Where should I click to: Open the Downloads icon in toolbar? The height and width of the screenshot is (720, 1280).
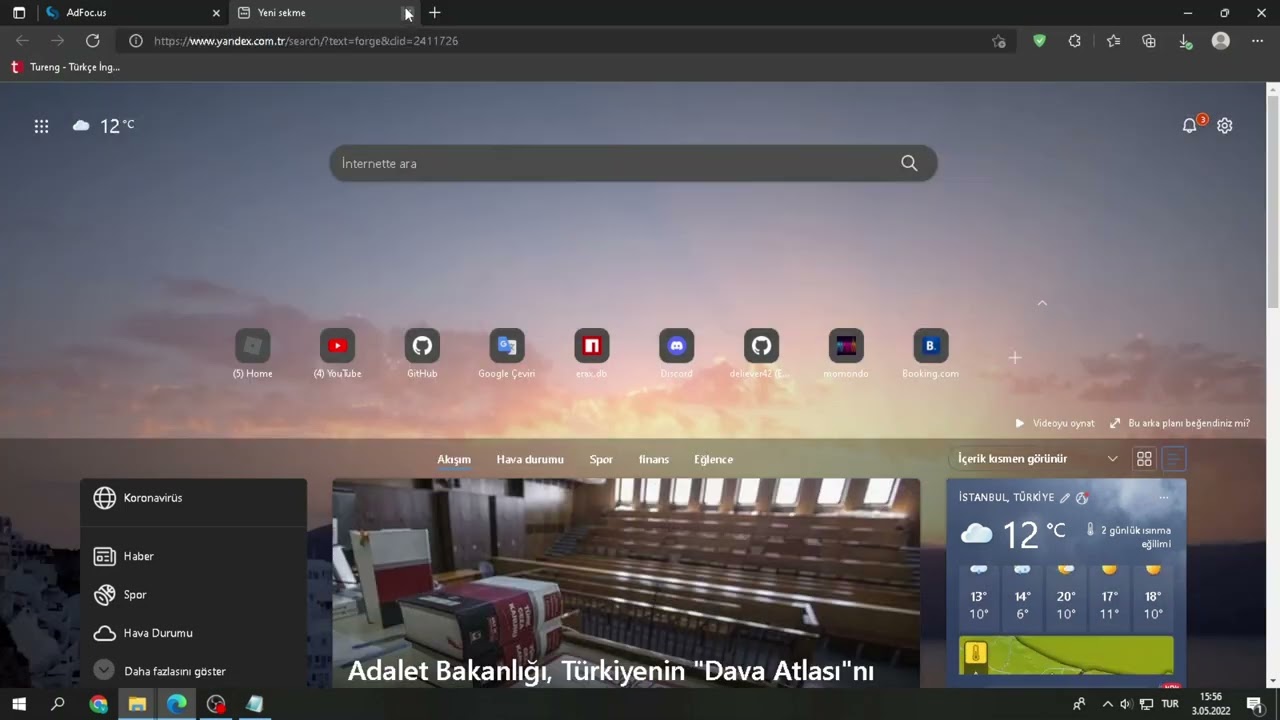(x=1185, y=41)
